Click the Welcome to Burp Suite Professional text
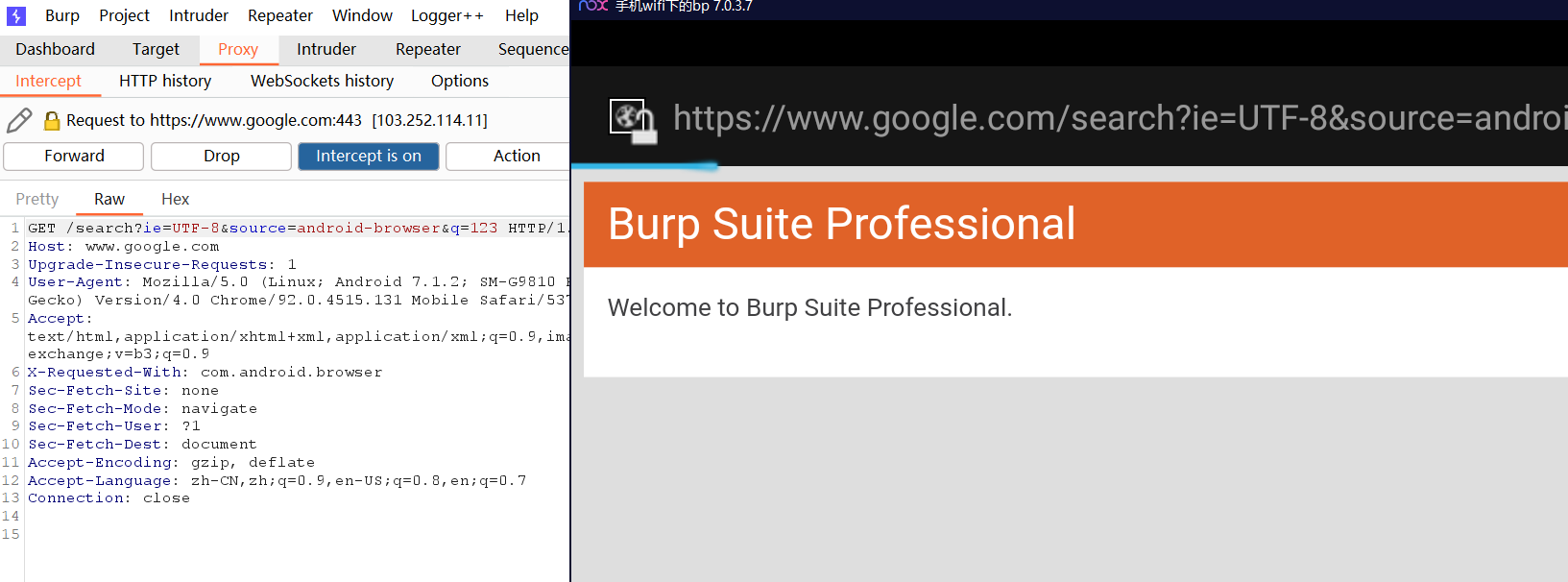This screenshot has width=1568, height=582. tap(810, 307)
